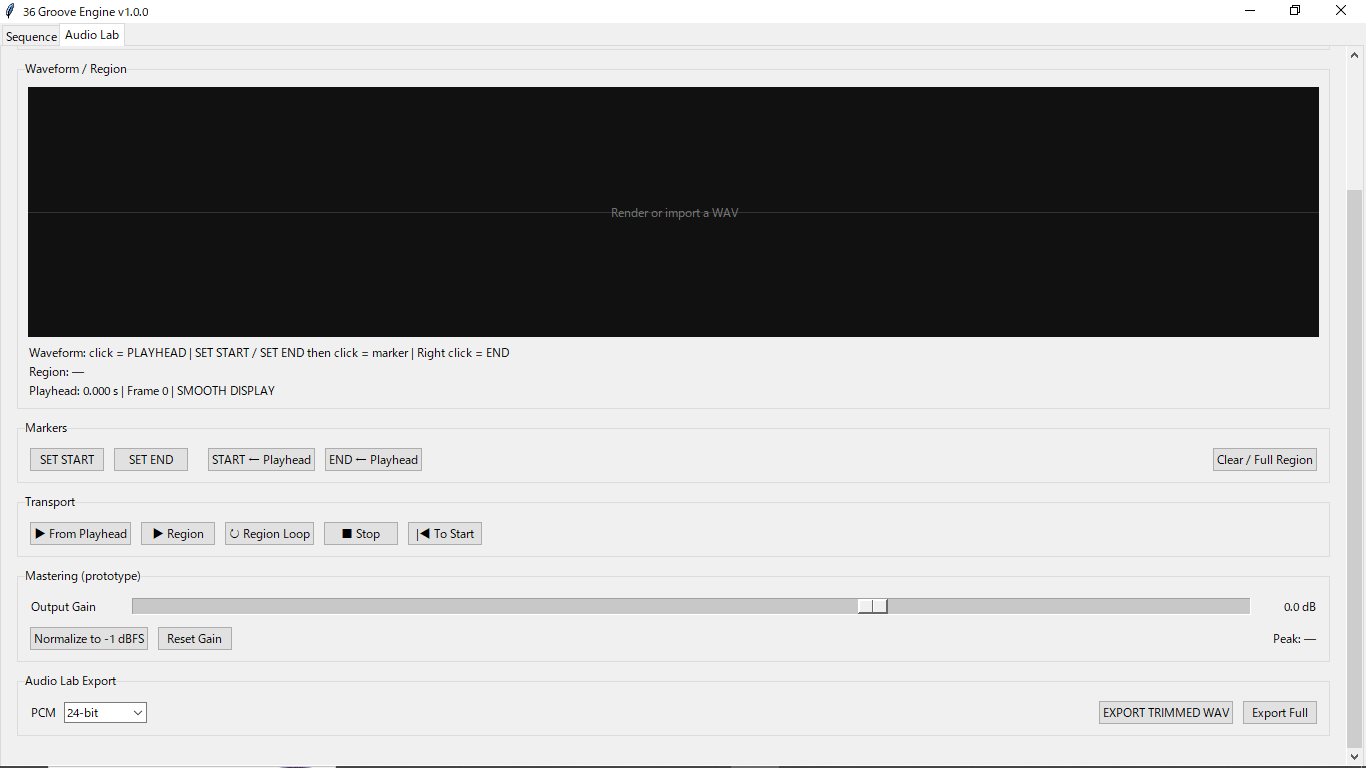Jump playhead To Start

(x=445, y=534)
